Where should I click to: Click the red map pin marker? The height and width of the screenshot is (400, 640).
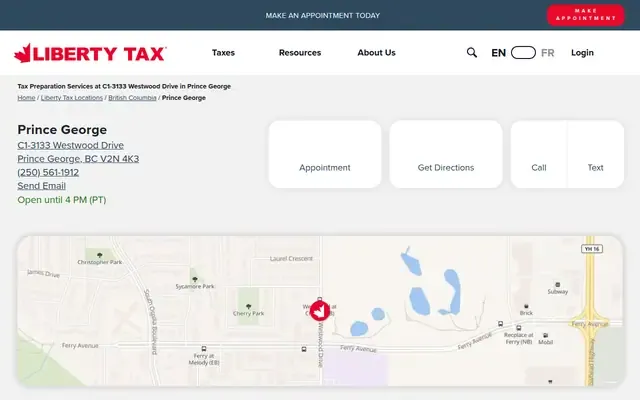point(320,311)
